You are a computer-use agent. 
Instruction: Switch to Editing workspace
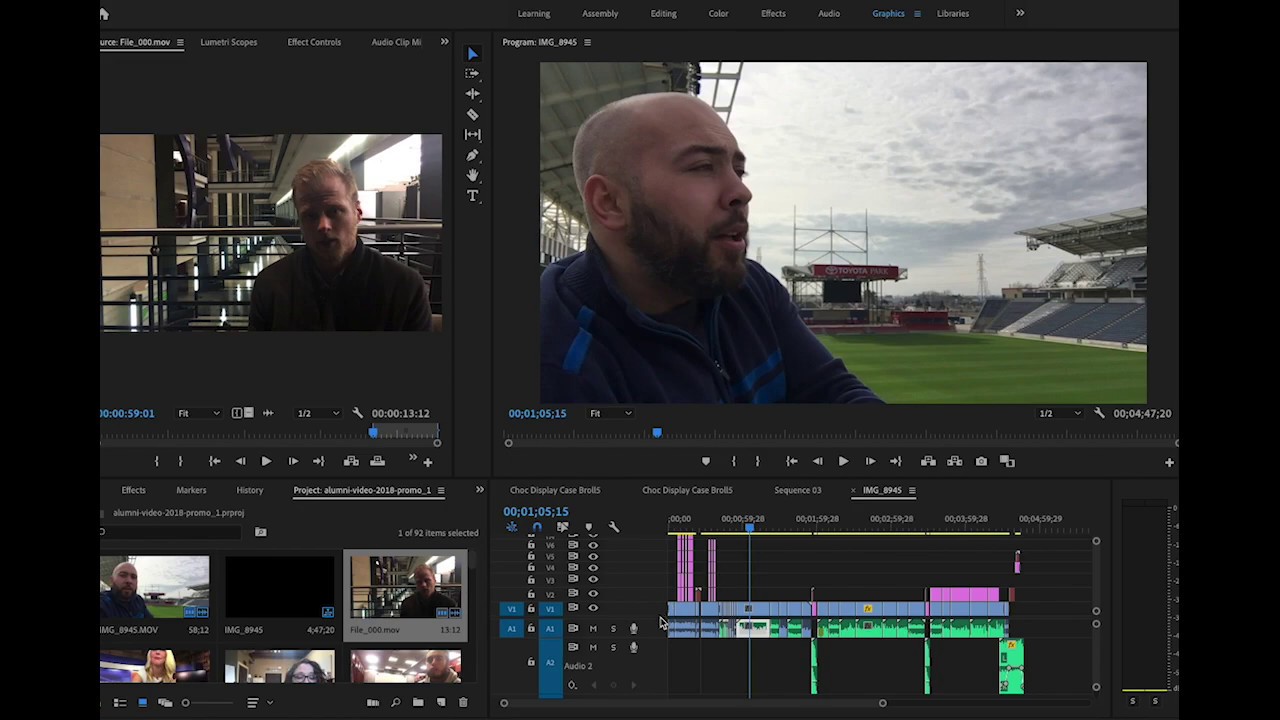664,14
